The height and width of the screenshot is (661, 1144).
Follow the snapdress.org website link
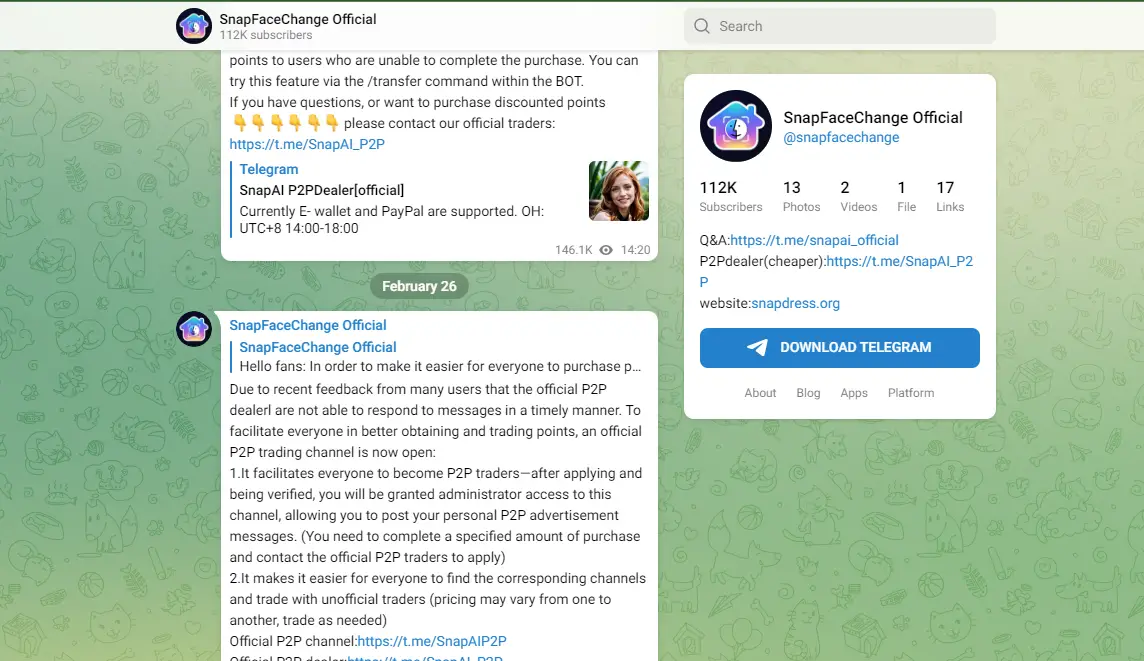pyautogui.click(x=795, y=303)
